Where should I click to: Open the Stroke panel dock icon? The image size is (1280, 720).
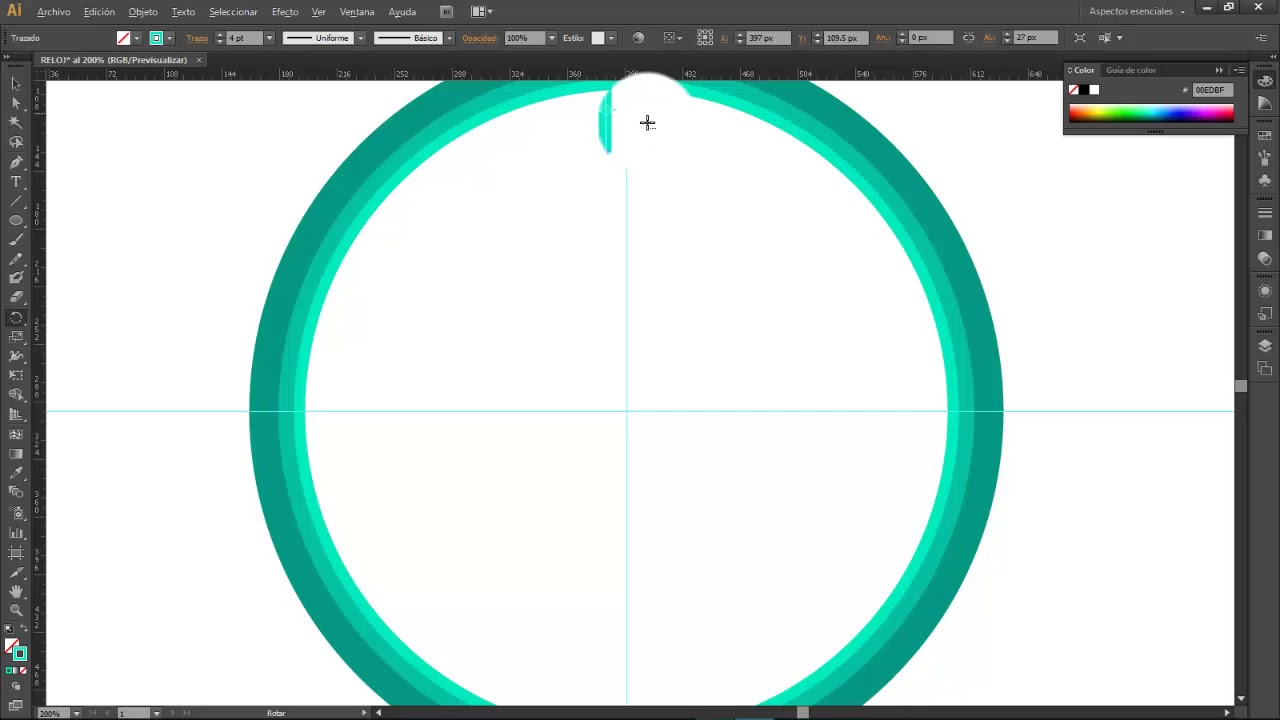coord(1265,213)
